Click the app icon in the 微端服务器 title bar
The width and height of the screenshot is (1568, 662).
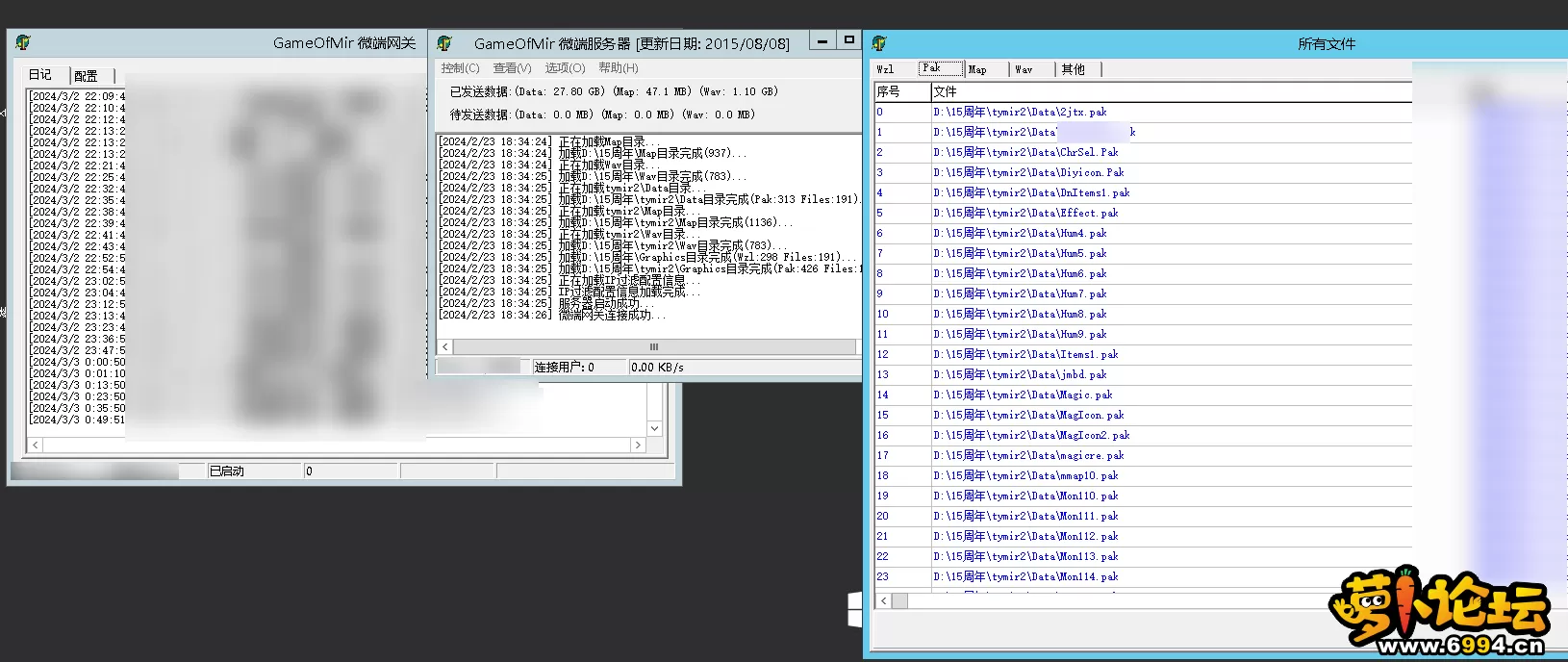click(x=443, y=43)
